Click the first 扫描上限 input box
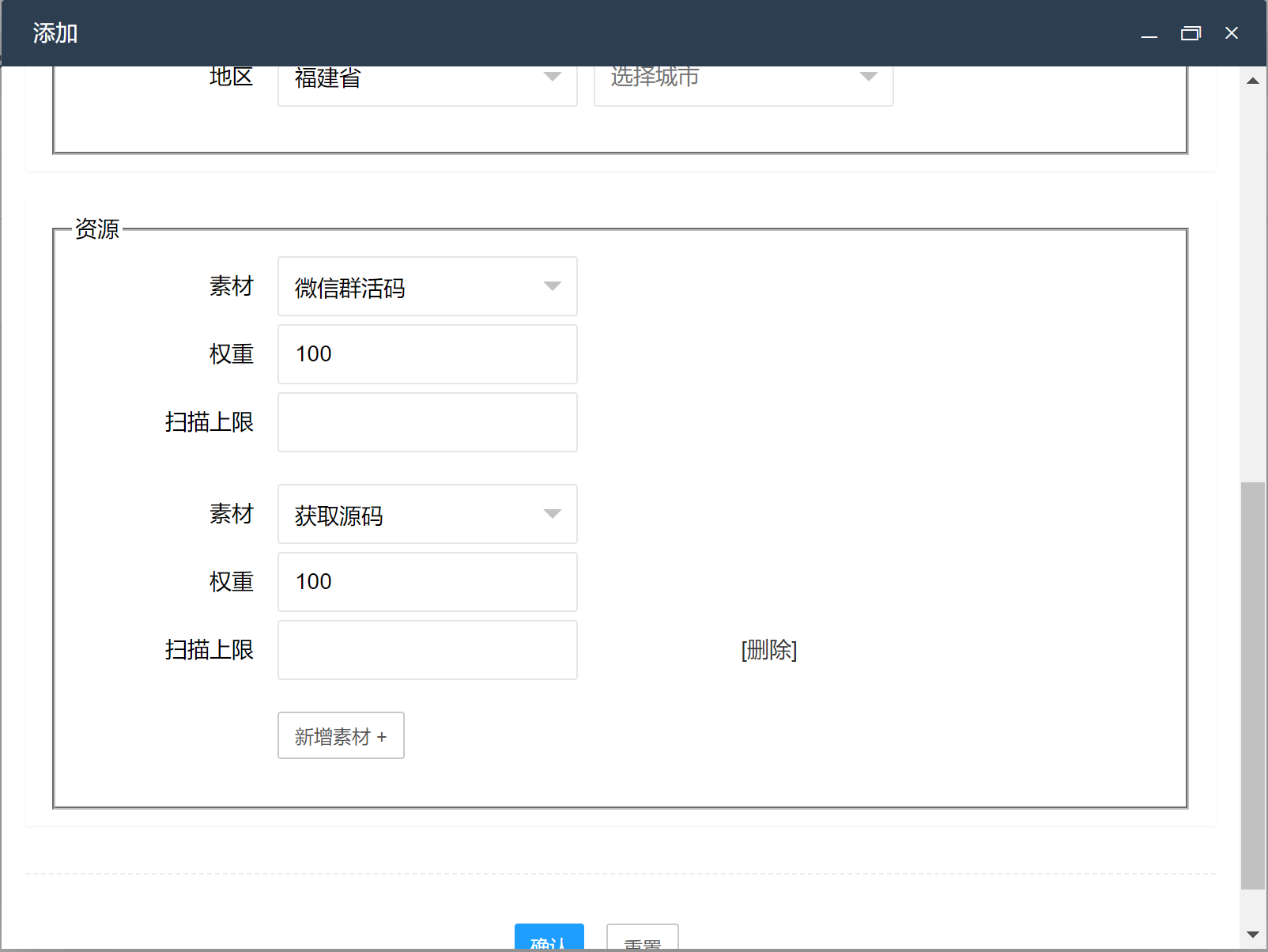1268x952 pixels. pos(427,422)
